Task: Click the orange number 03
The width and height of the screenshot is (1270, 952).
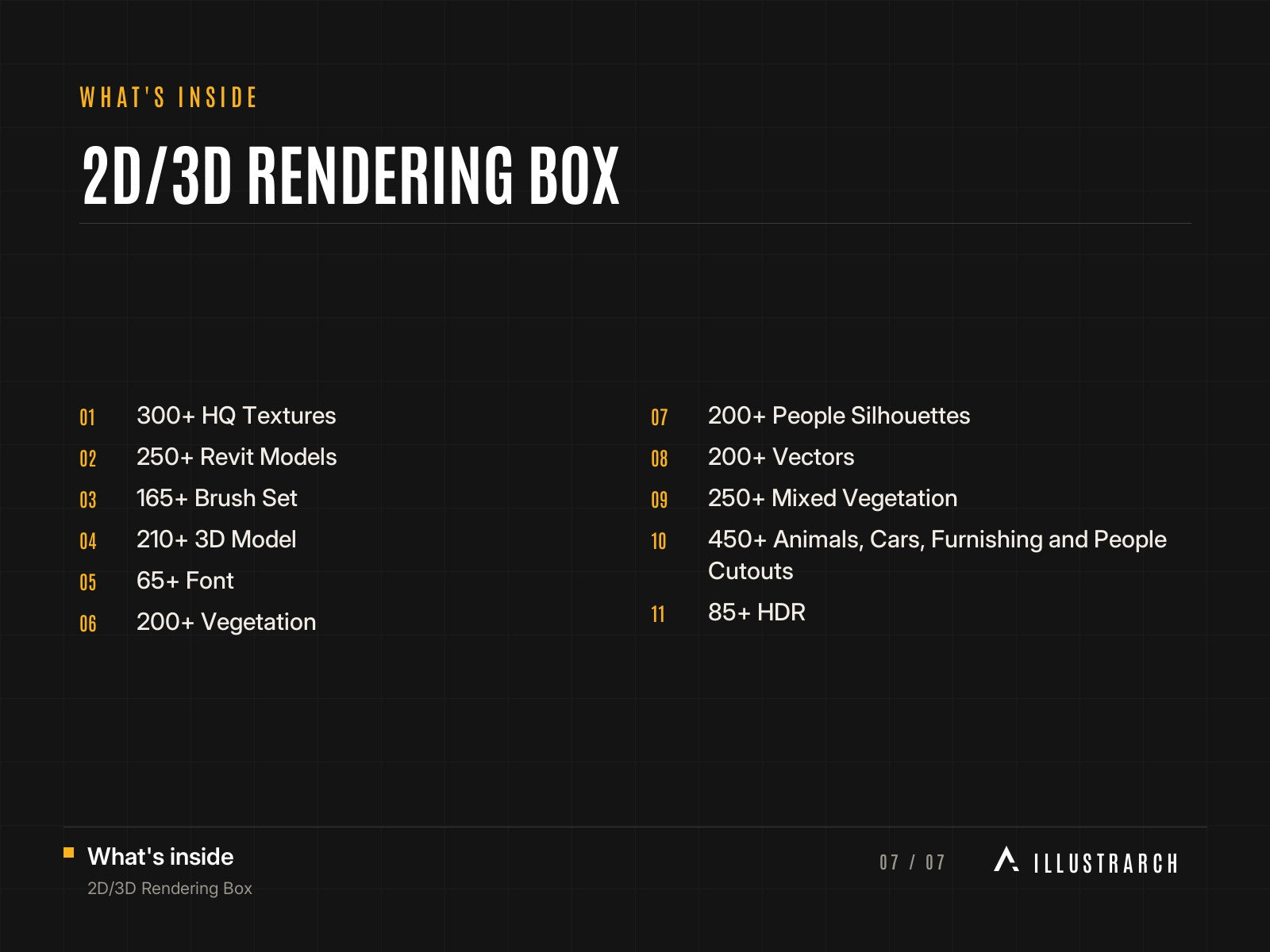Action: click(x=88, y=500)
